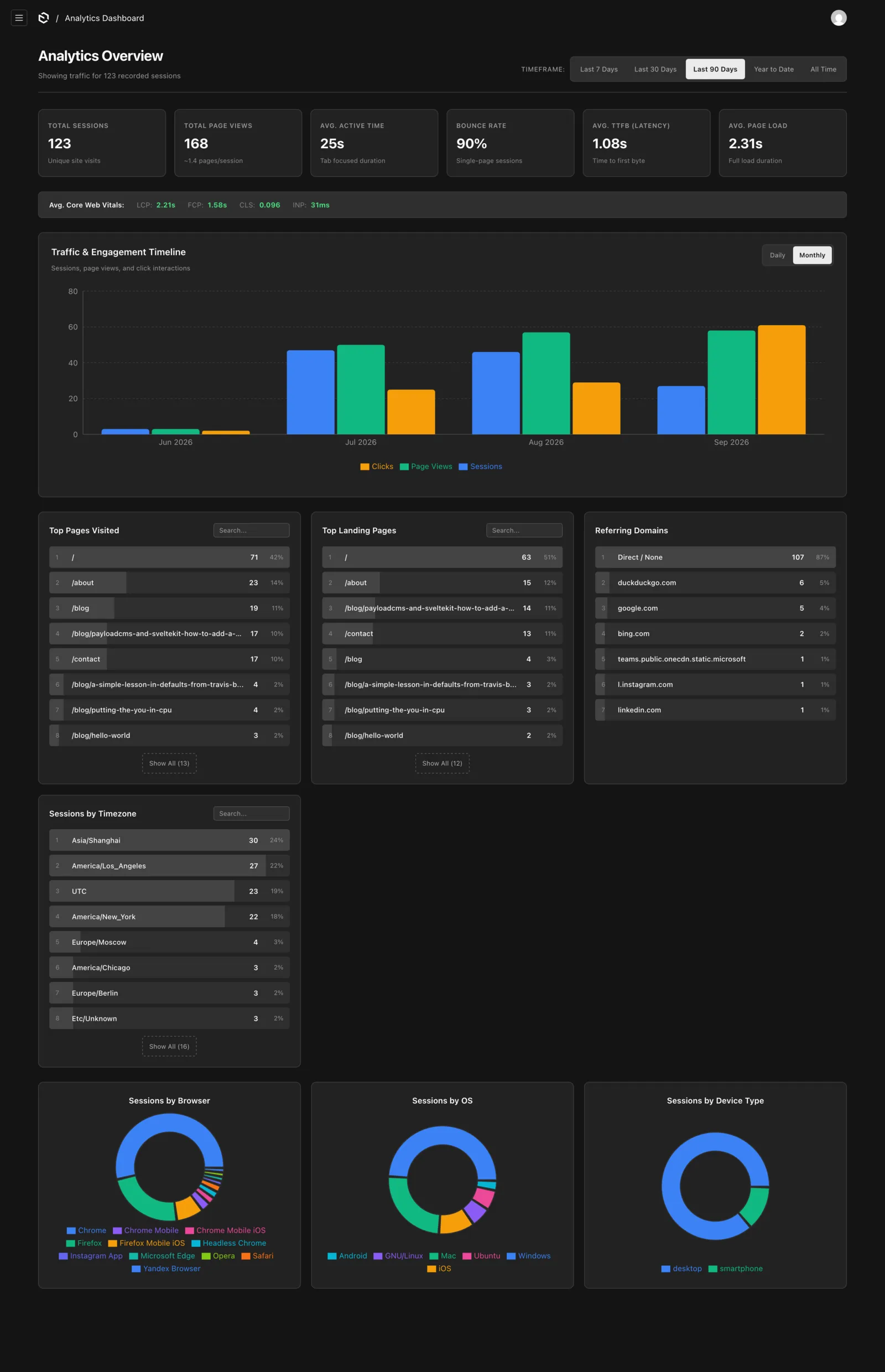Image resolution: width=885 pixels, height=1372 pixels.
Task: Select the Last 30 Days timeframe
Action: tap(655, 69)
